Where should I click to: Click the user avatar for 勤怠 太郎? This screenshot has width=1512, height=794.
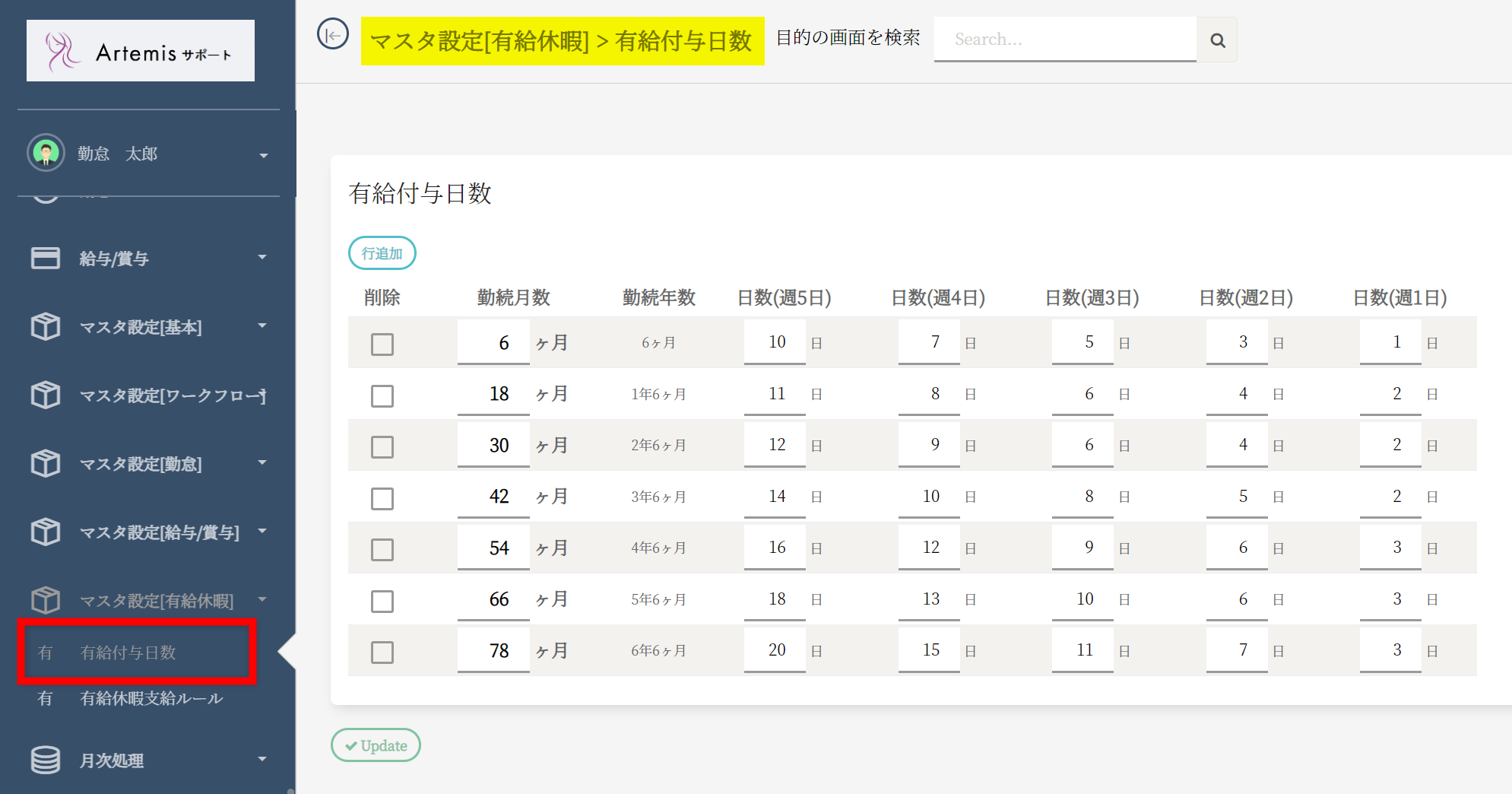pos(46,153)
